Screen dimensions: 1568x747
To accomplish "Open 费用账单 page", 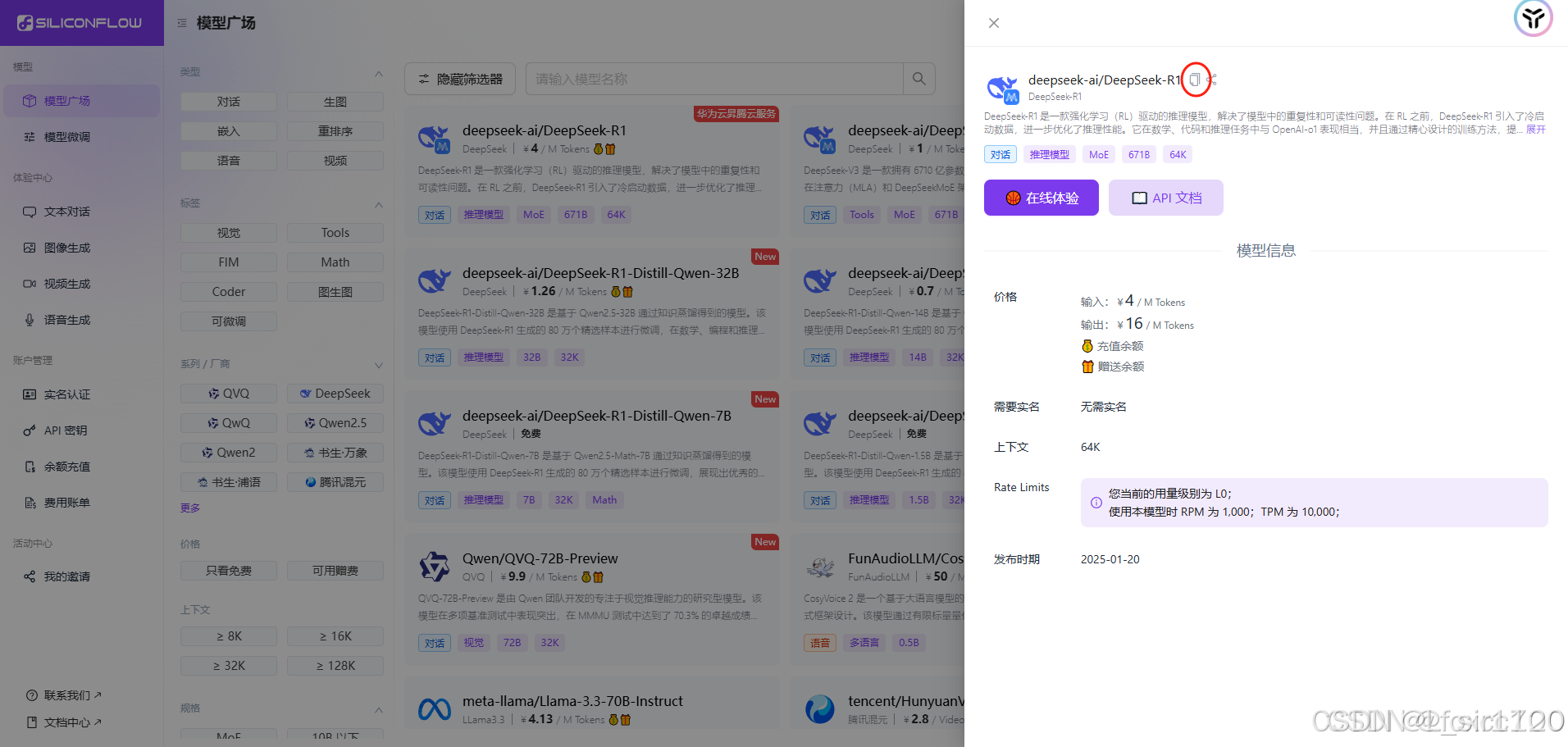I will 81,503.
